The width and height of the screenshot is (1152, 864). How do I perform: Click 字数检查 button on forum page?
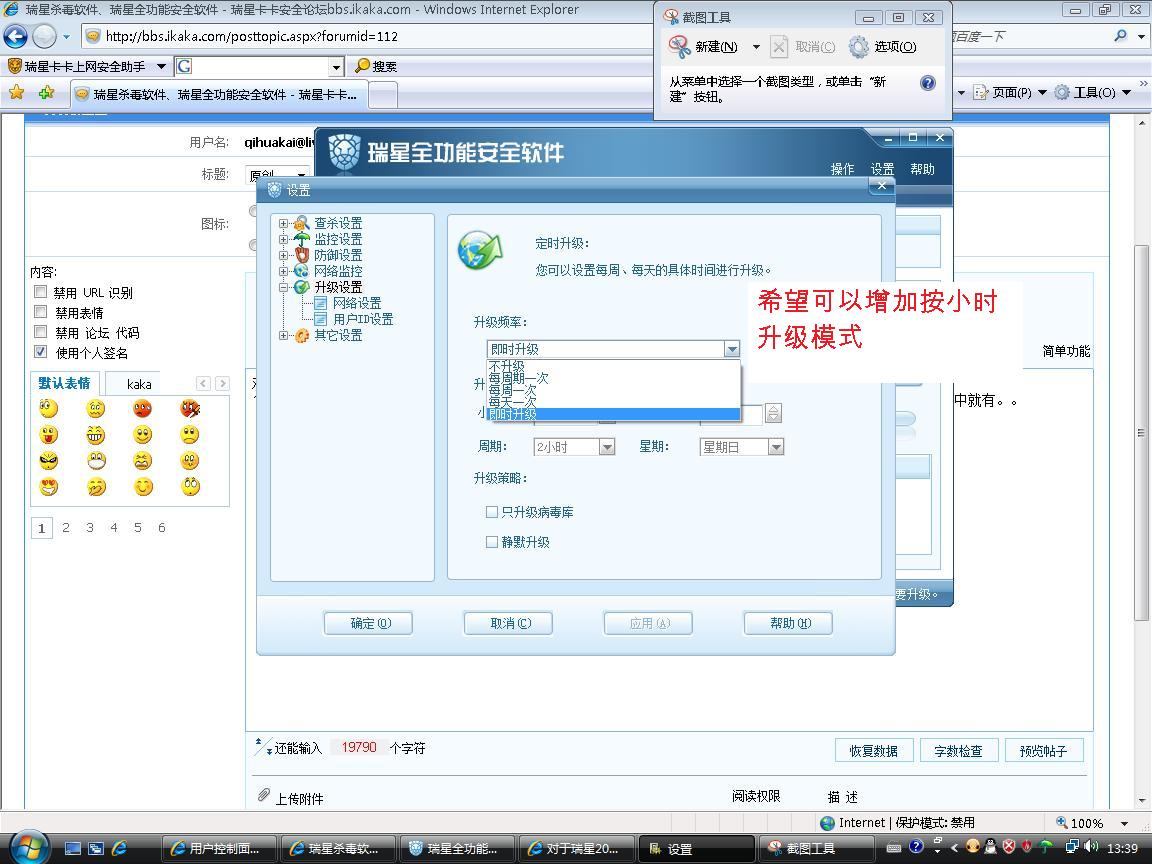958,751
